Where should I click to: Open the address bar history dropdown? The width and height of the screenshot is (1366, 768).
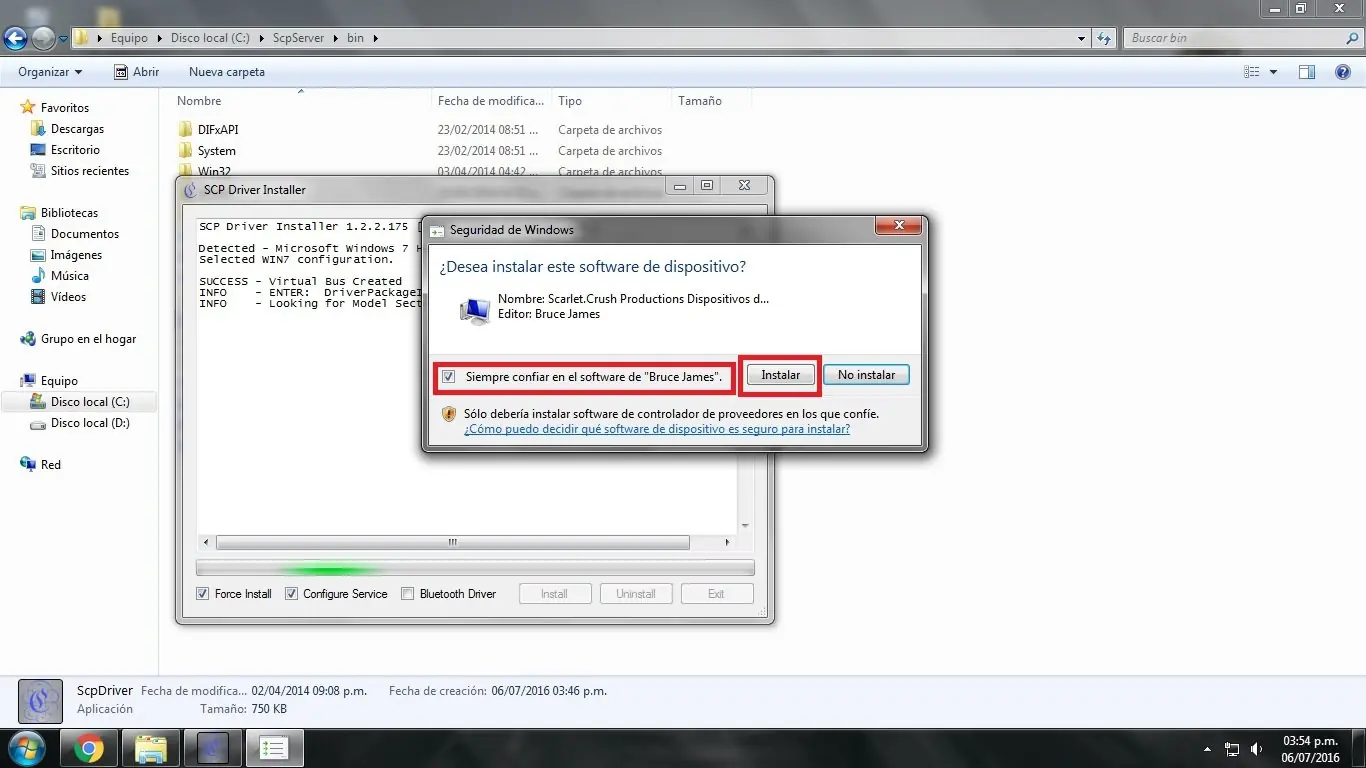pos(1082,38)
